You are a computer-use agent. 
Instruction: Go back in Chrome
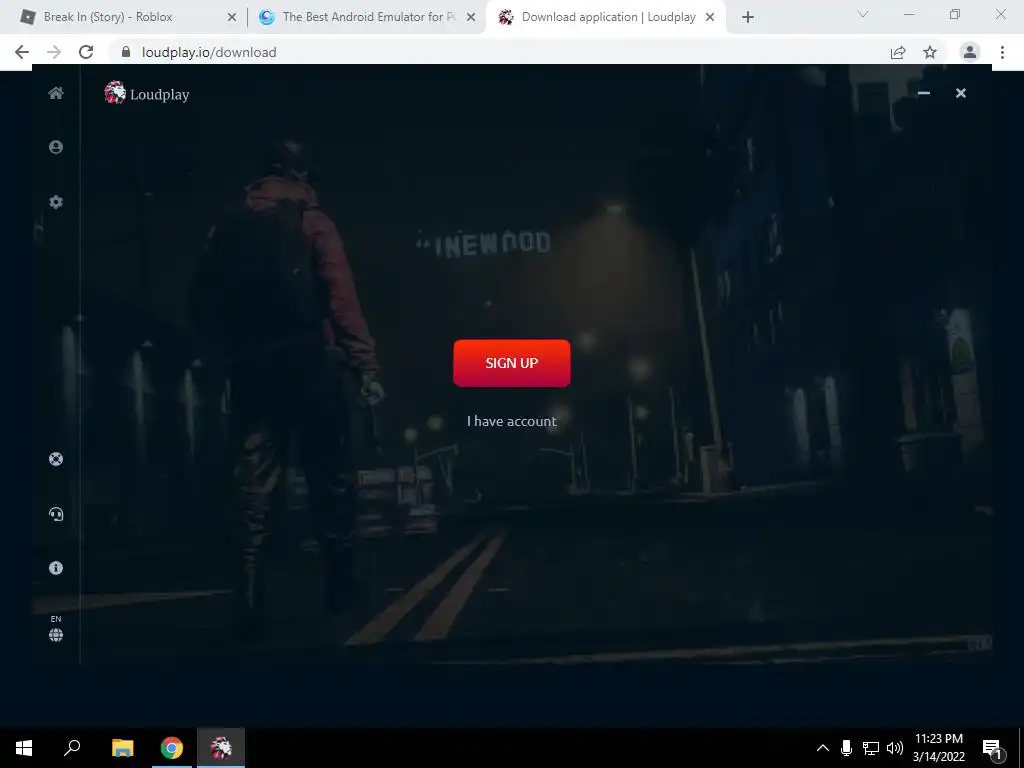click(22, 52)
